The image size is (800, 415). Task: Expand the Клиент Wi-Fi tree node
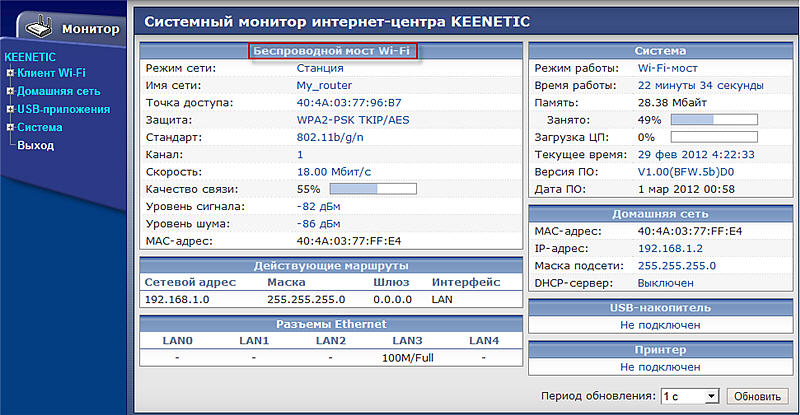tap(9, 73)
